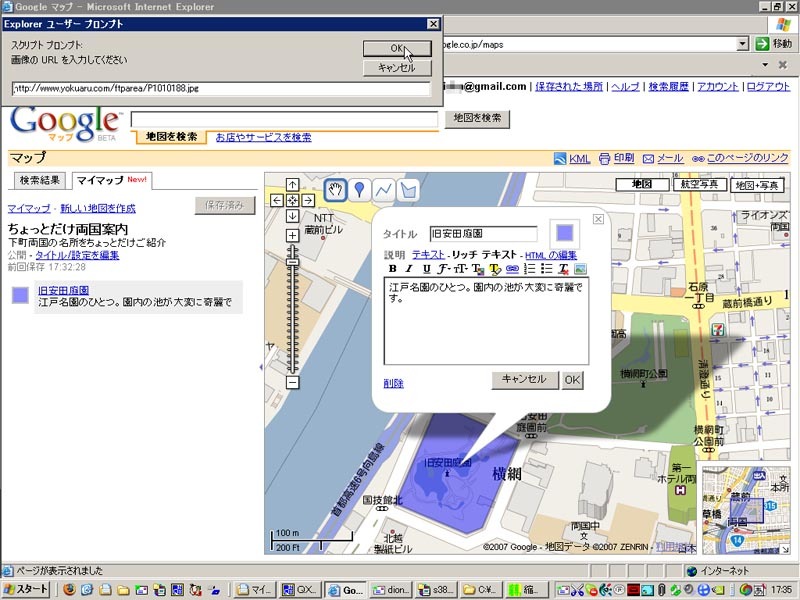
Task: Switch map view to 地図
Action: [642, 184]
